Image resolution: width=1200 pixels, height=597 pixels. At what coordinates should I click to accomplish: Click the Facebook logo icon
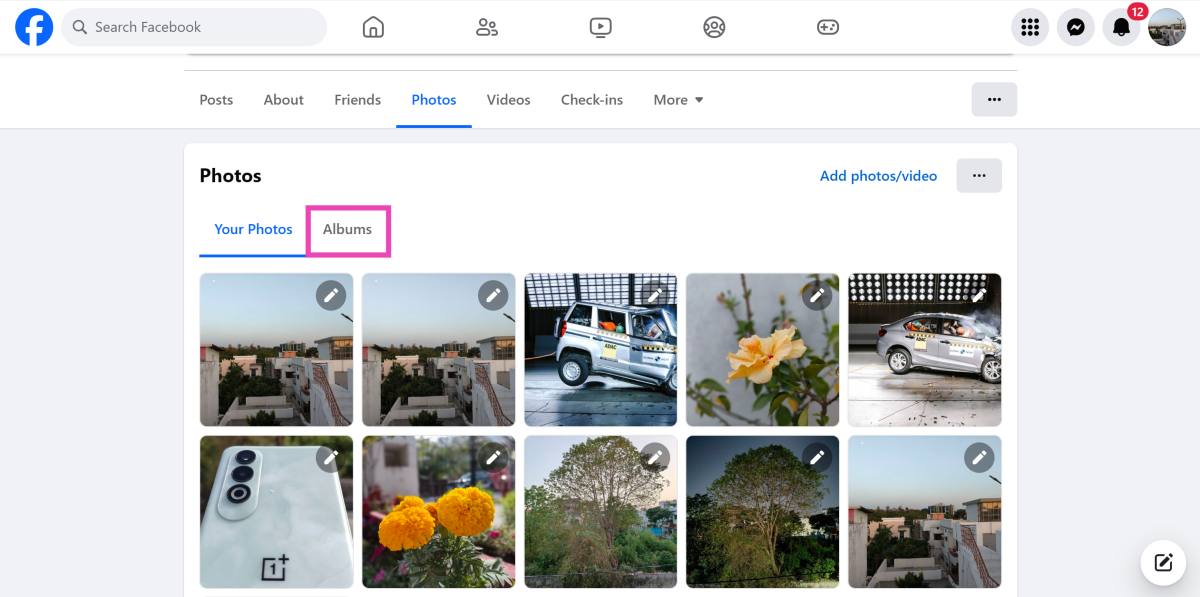tap(34, 27)
